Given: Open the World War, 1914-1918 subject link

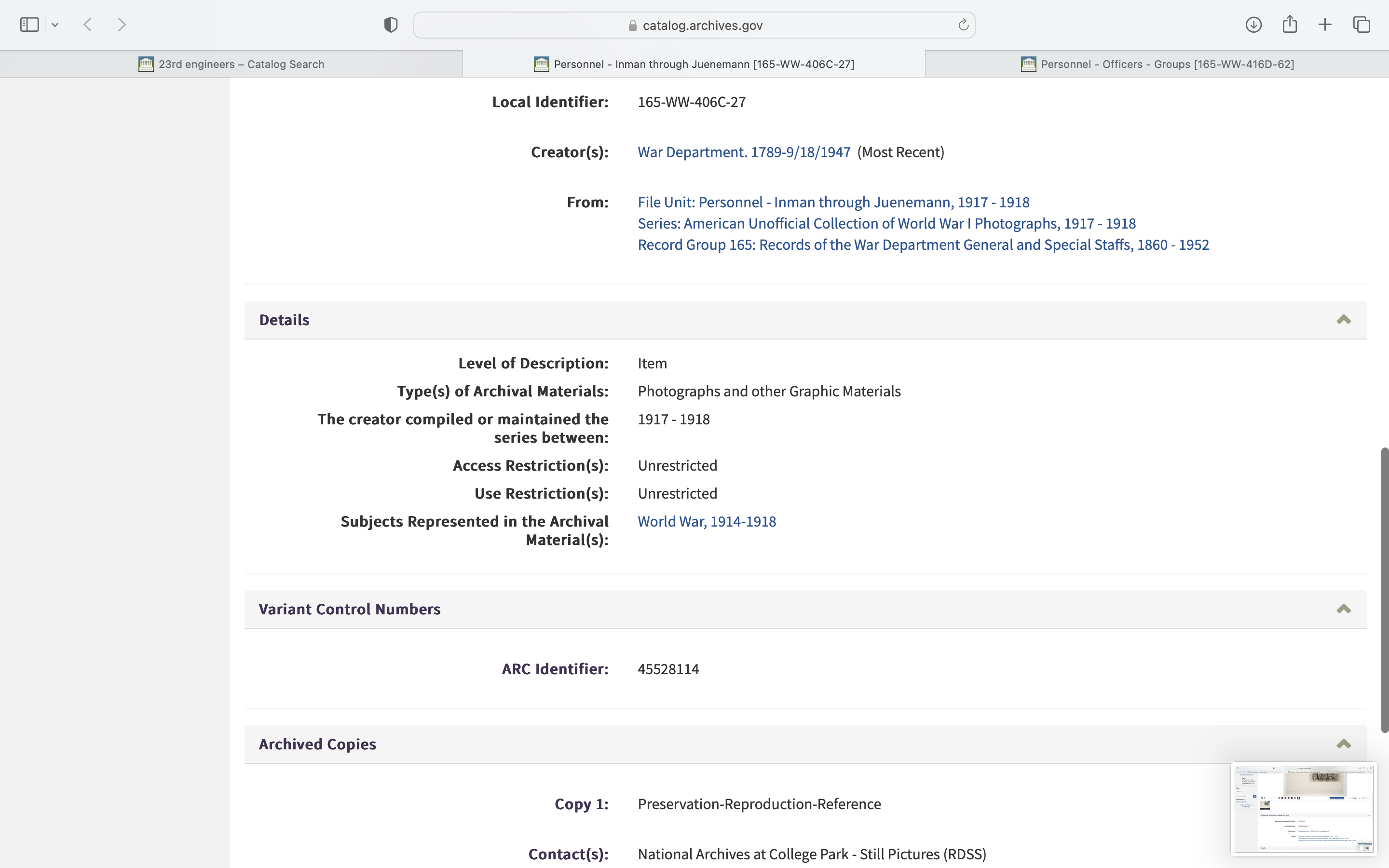Looking at the screenshot, I should point(707,521).
